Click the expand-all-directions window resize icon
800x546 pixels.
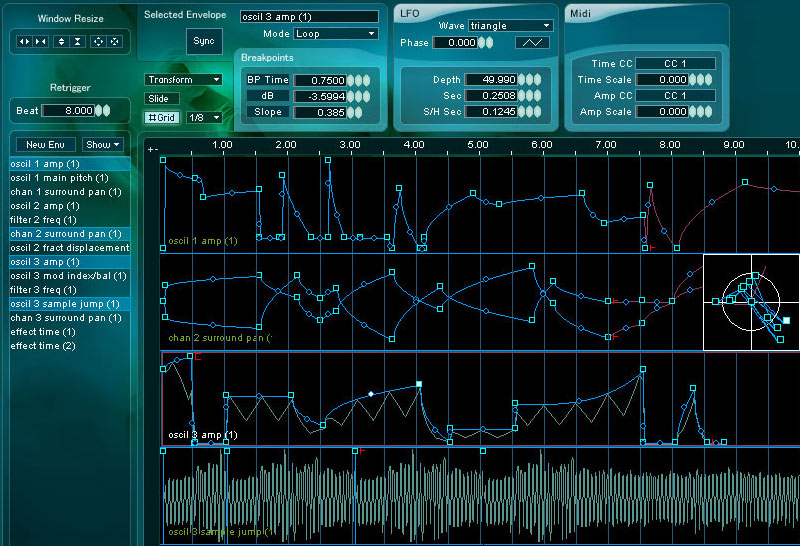click(x=98, y=42)
